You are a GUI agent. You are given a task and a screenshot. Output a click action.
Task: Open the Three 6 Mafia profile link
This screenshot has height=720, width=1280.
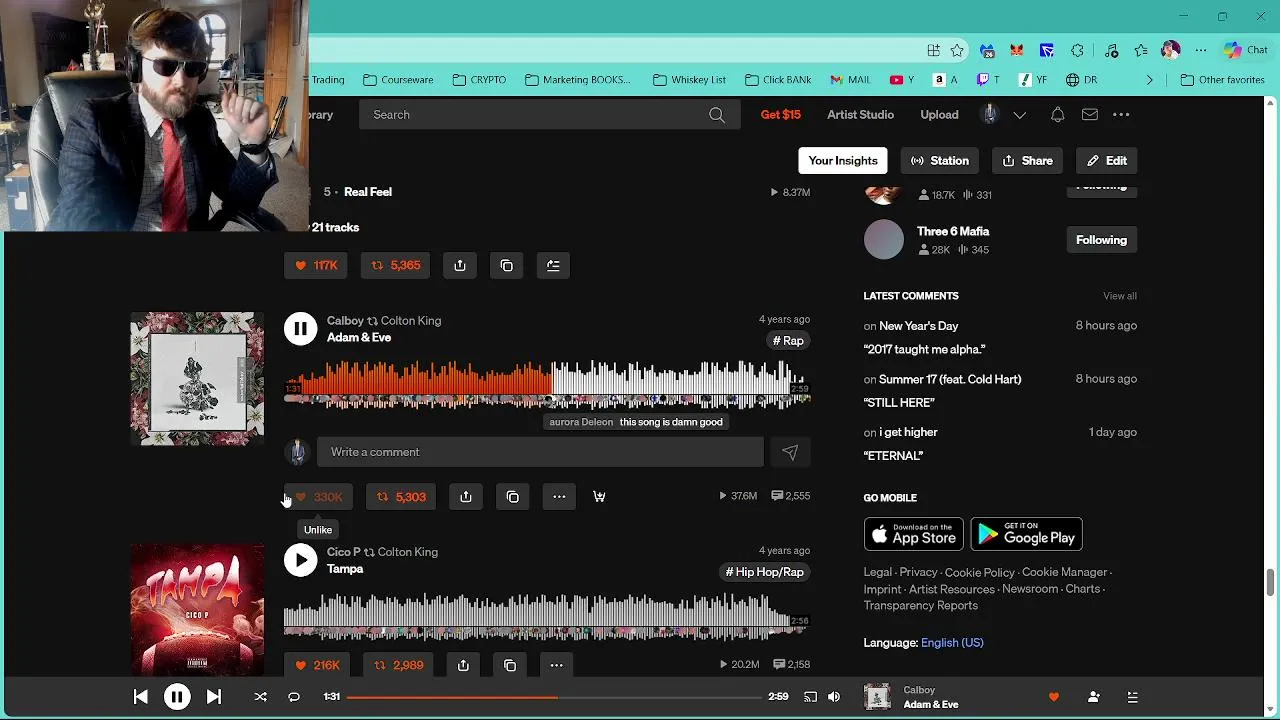pos(953,231)
